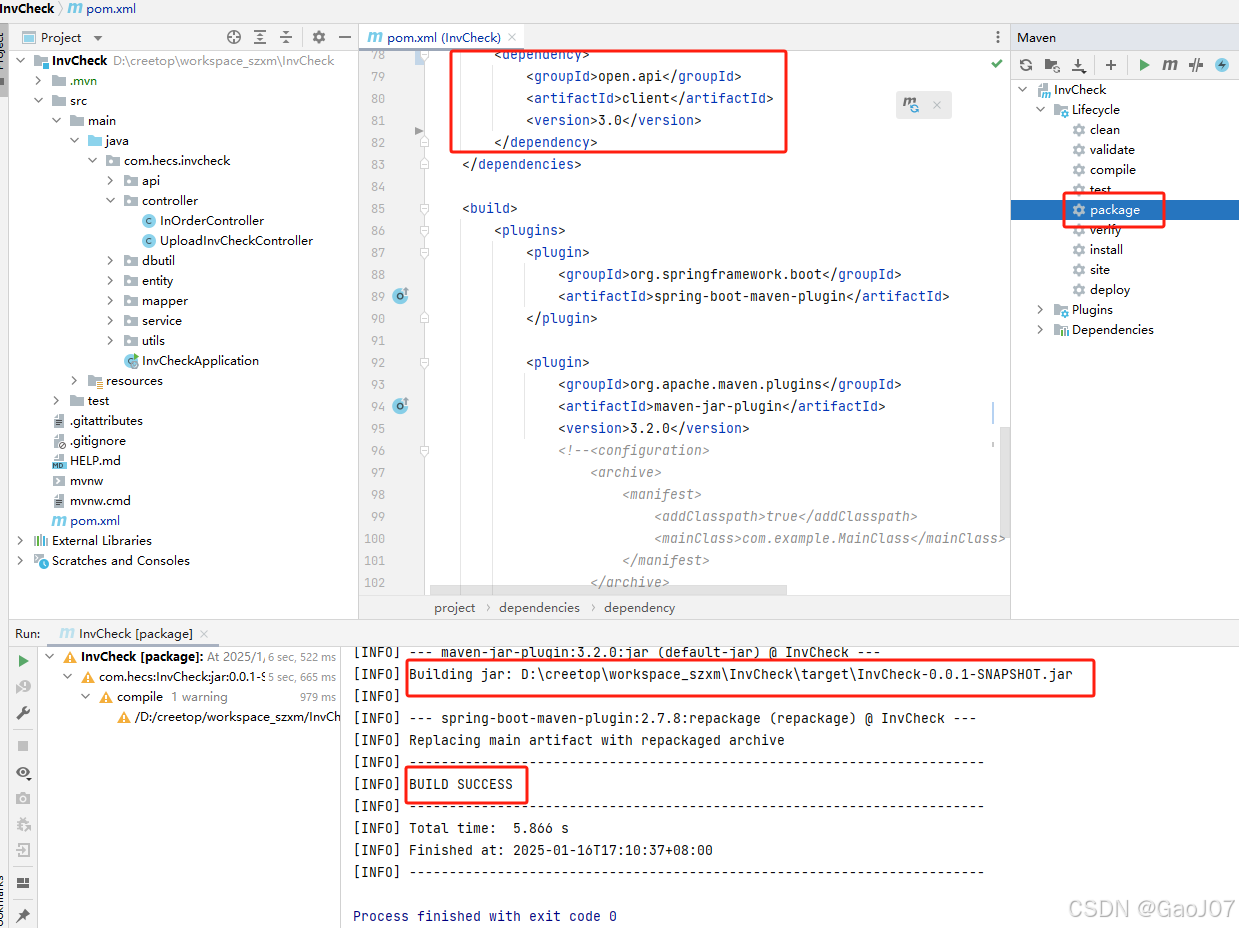This screenshot has width=1239, height=928.
Task: Collapse all nodes in the Project panel
Action: tap(287, 37)
